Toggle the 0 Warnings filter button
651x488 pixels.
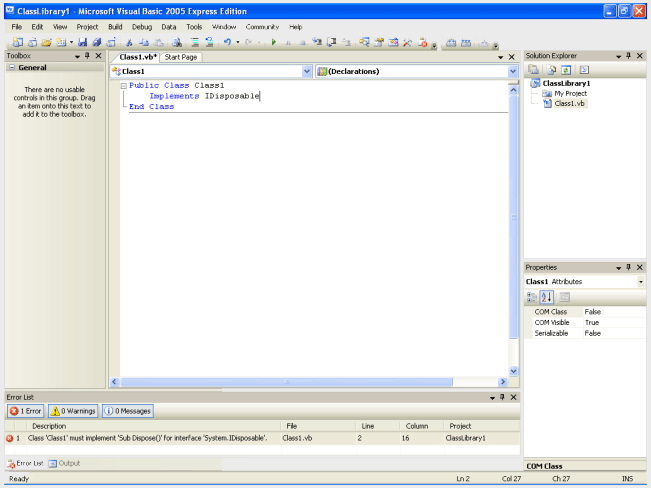[x=71, y=411]
